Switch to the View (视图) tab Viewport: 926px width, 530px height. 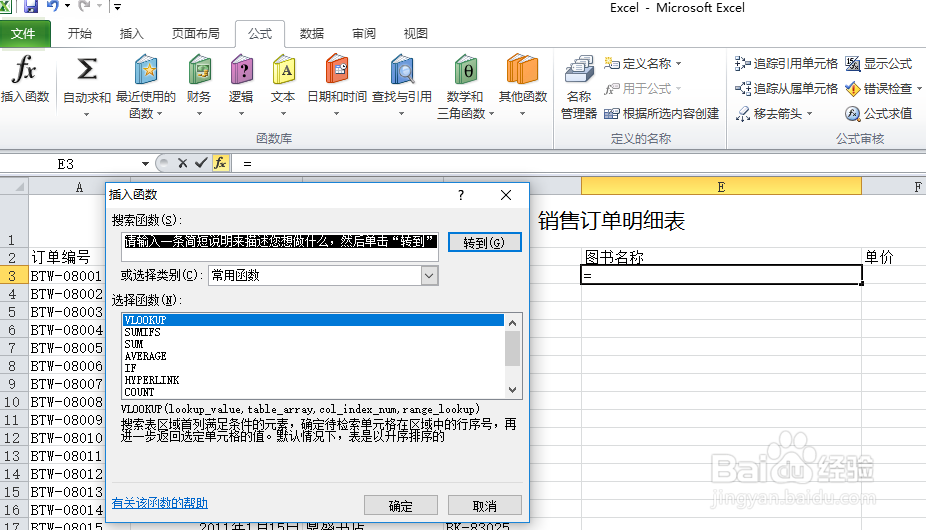pos(416,34)
